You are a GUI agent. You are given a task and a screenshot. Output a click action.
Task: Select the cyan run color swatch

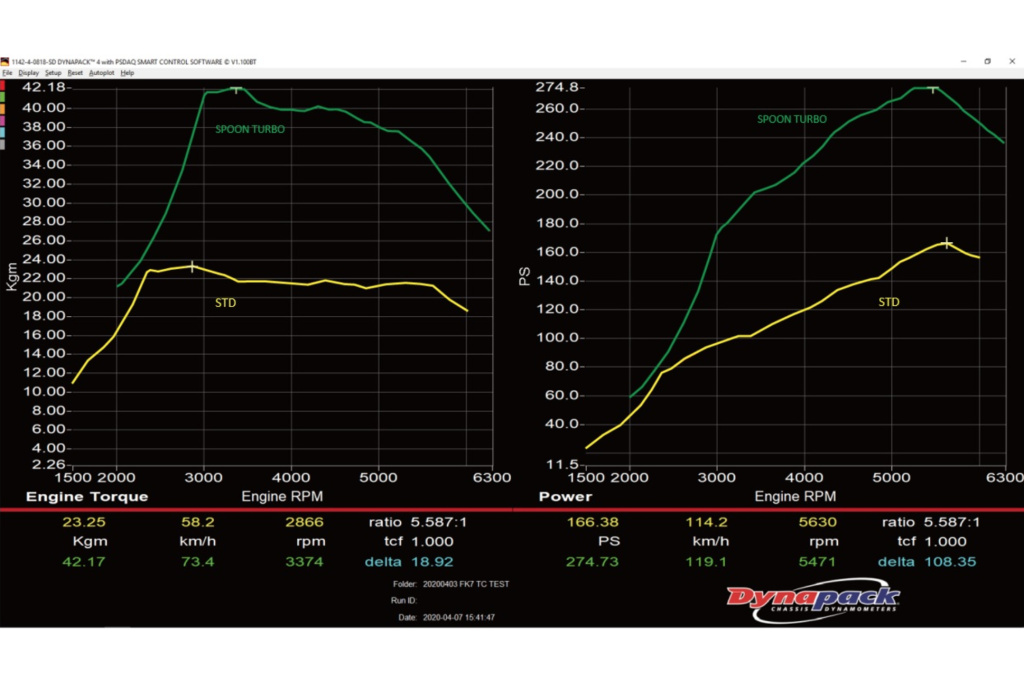[x=4, y=132]
